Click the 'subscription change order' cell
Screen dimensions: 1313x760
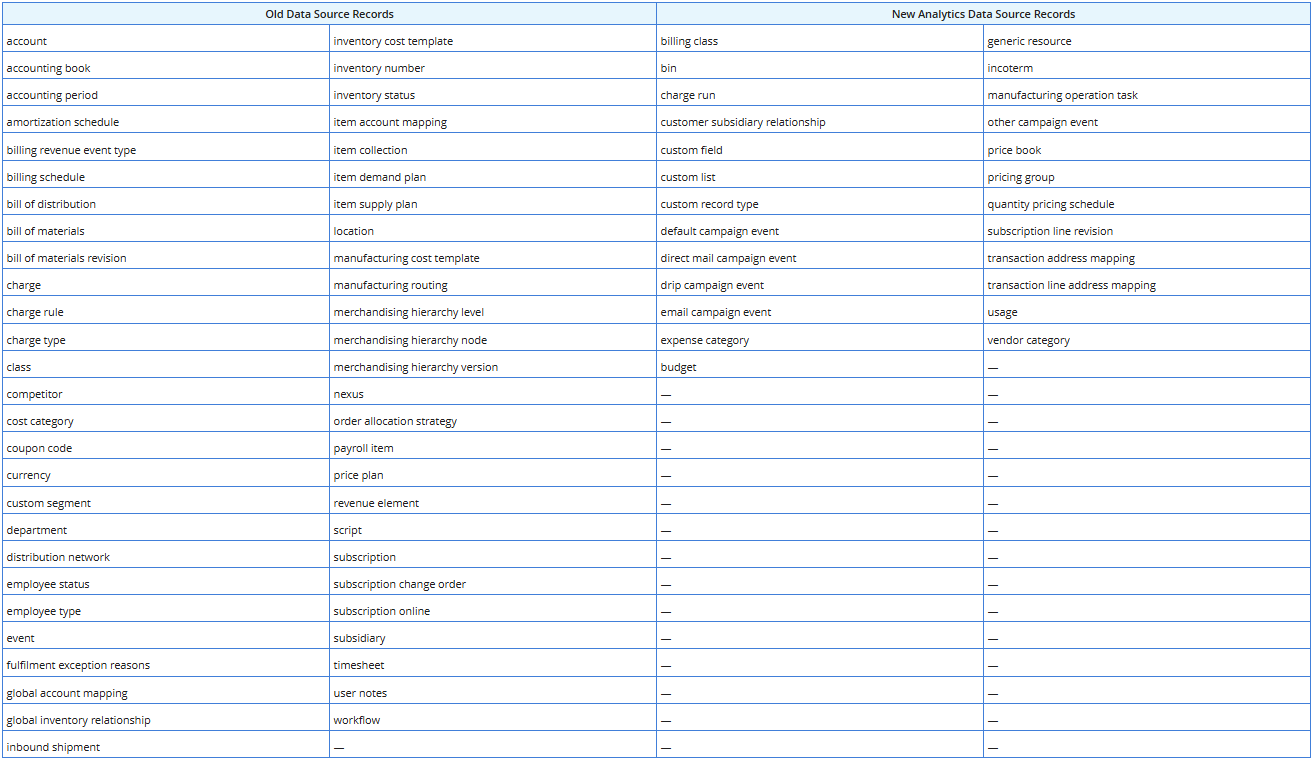(399, 584)
